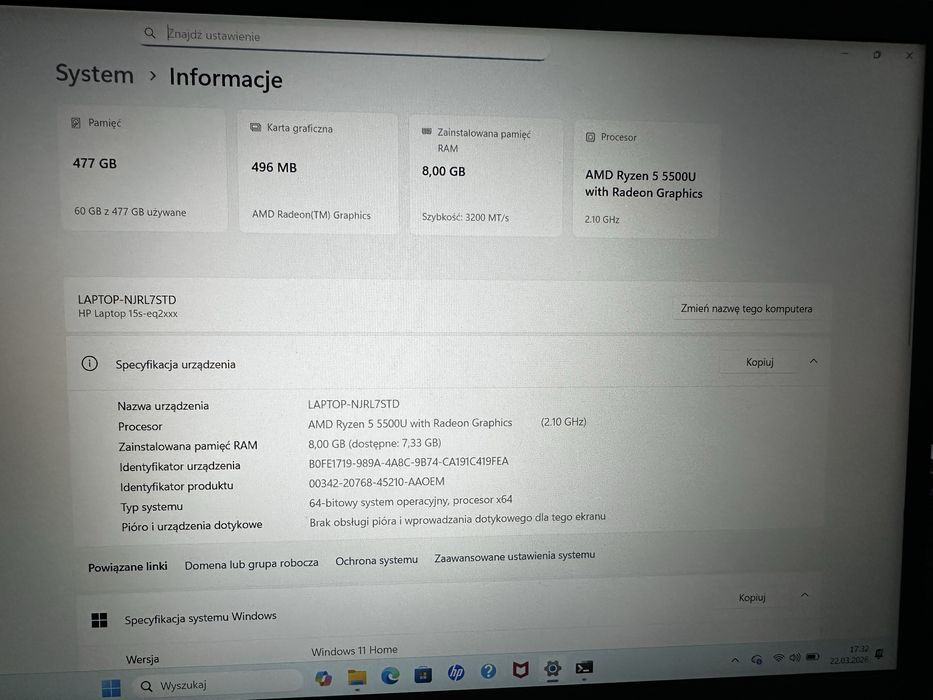Viewport: 933px width, 700px height.
Task: Open the Procesor card
Action: point(646,180)
